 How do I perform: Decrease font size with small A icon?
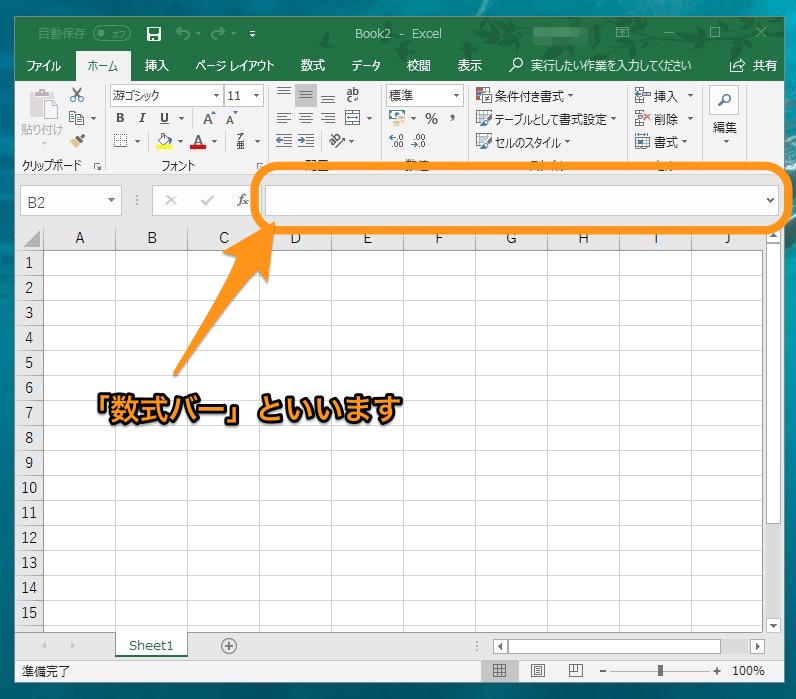point(231,118)
